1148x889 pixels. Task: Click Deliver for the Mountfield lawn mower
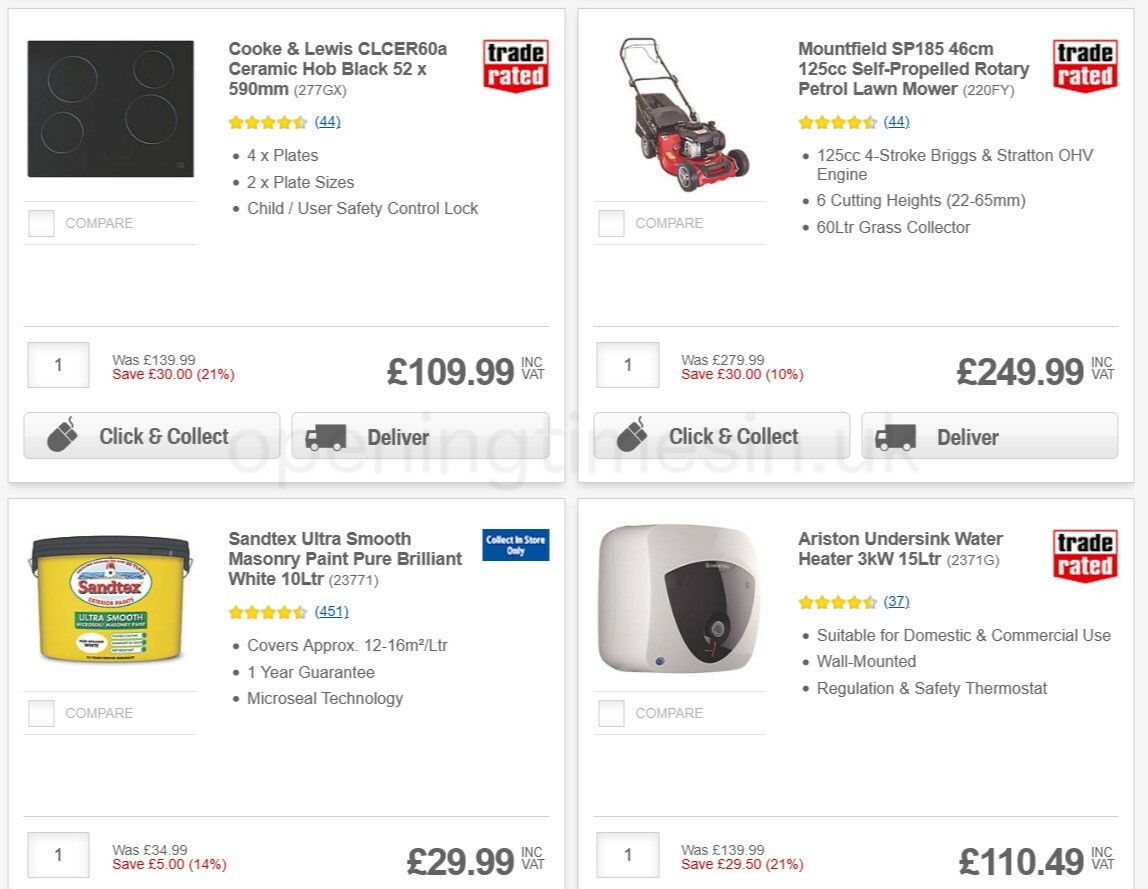(x=988, y=435)
